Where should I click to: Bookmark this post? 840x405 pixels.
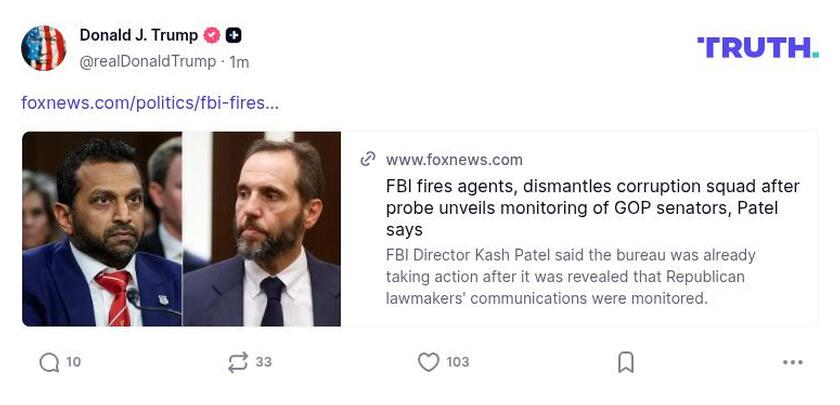click(x=626, y=362)
